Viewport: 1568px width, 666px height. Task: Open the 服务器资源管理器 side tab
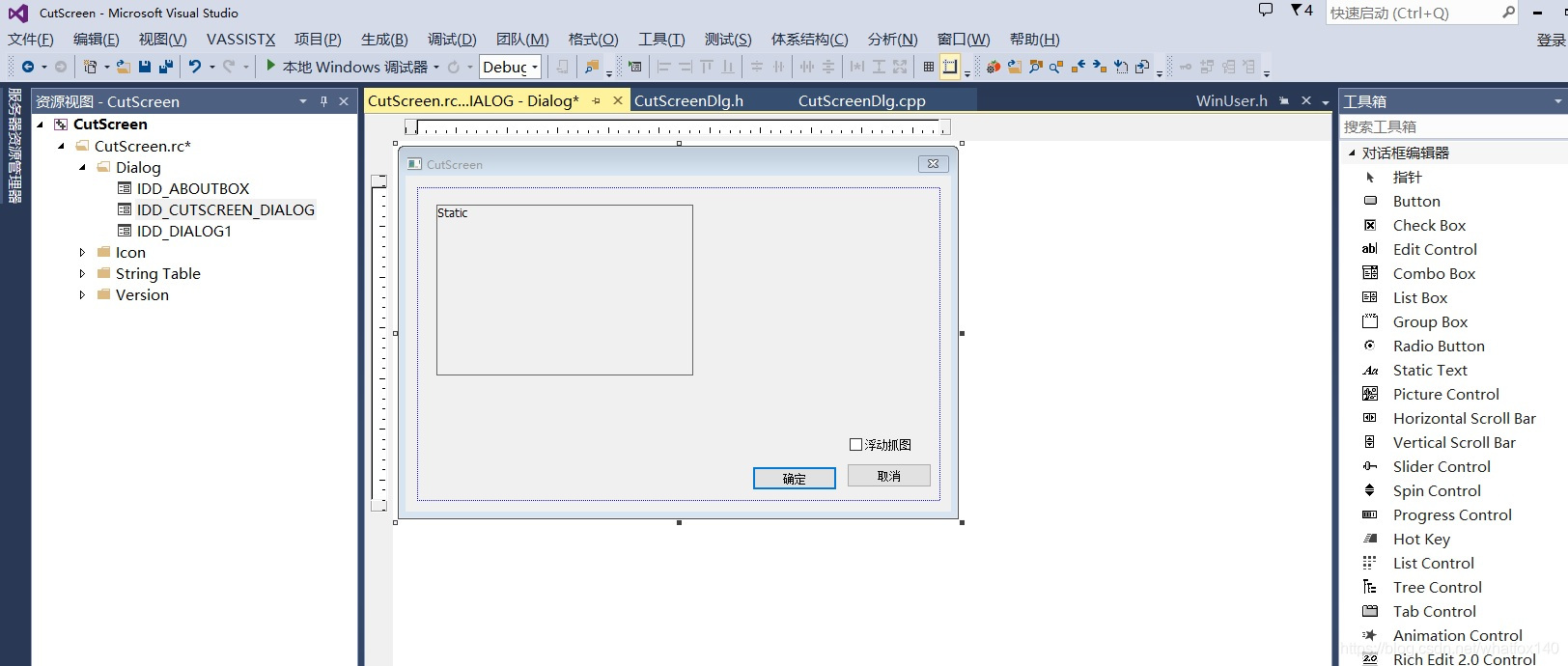click(14, 145)
